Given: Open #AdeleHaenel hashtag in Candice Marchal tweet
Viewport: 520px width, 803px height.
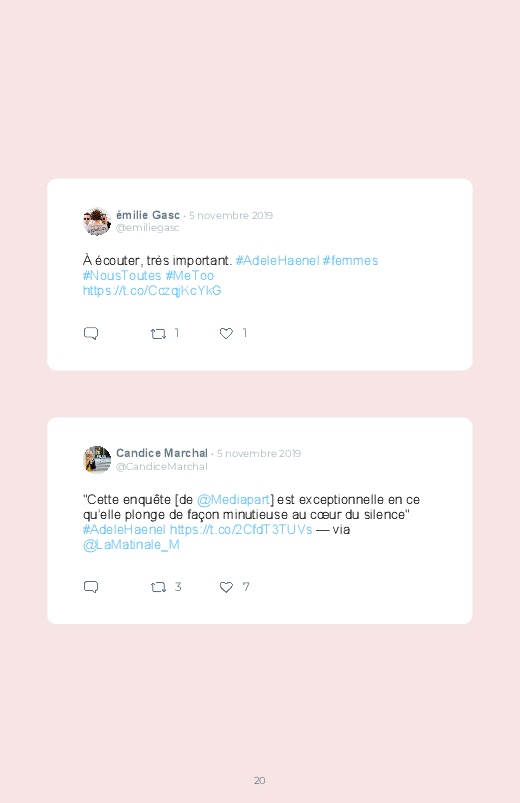Looking at the screenshot, I should coord(124,530).
